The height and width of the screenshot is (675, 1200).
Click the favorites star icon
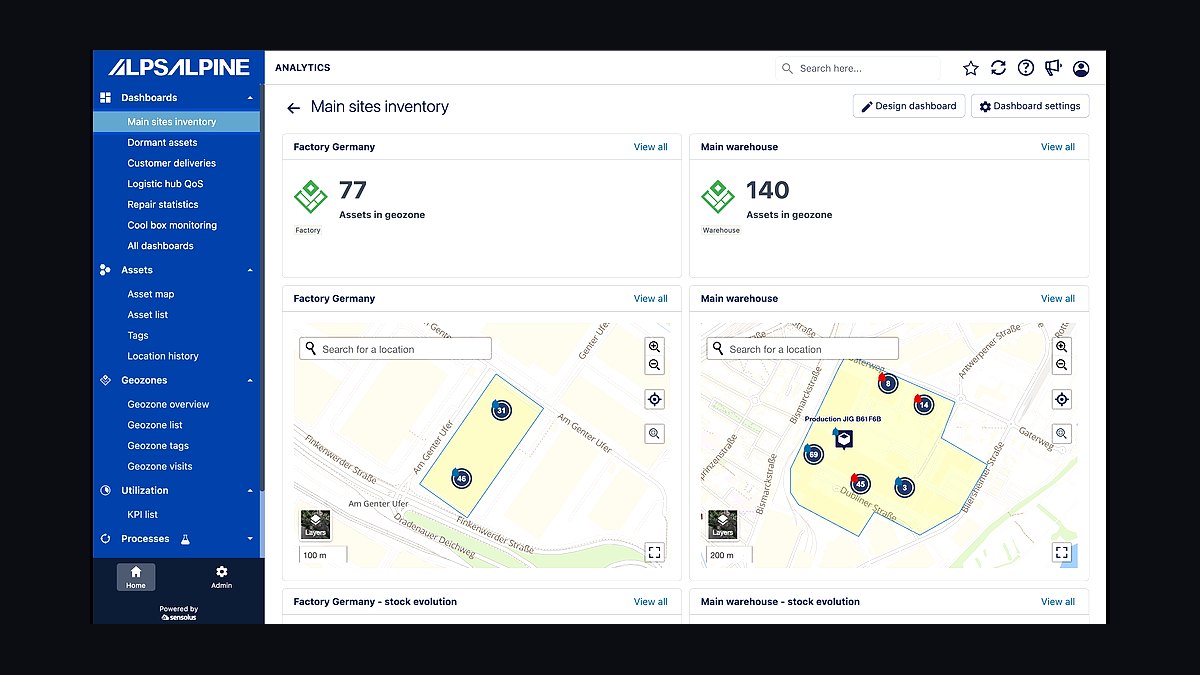point(970,68)
